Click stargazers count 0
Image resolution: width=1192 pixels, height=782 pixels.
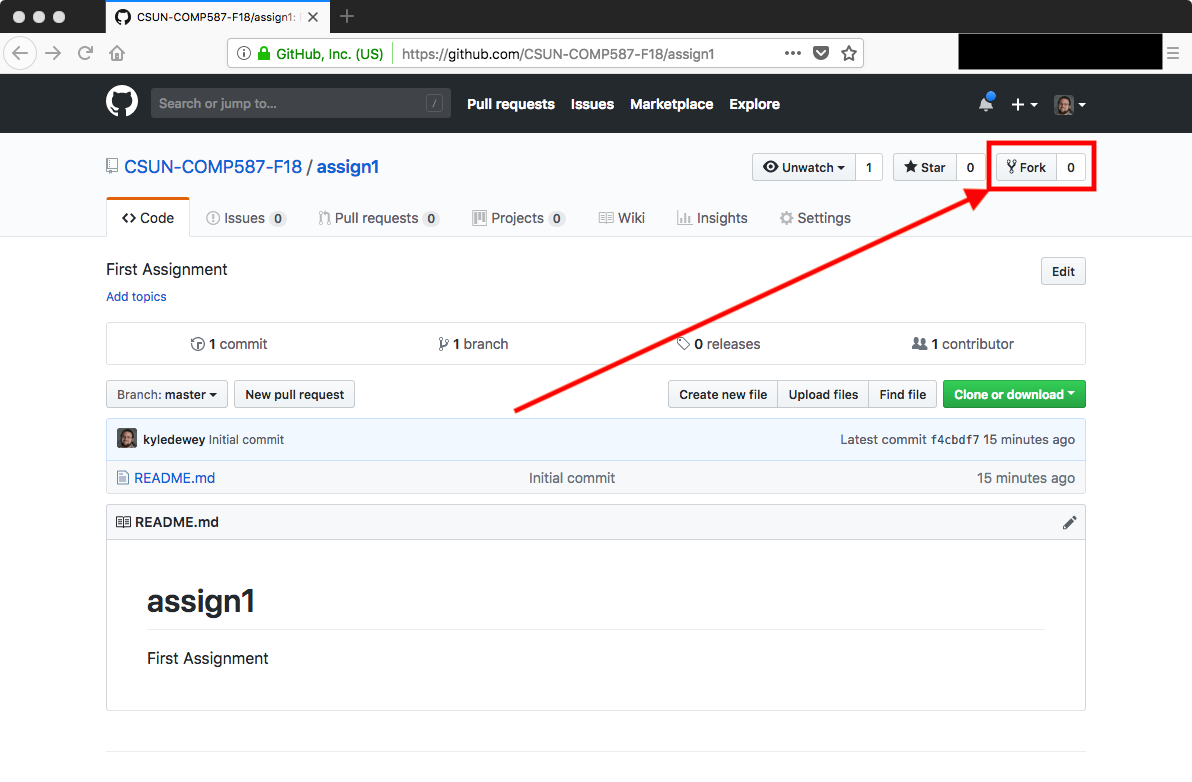(970, 167)
